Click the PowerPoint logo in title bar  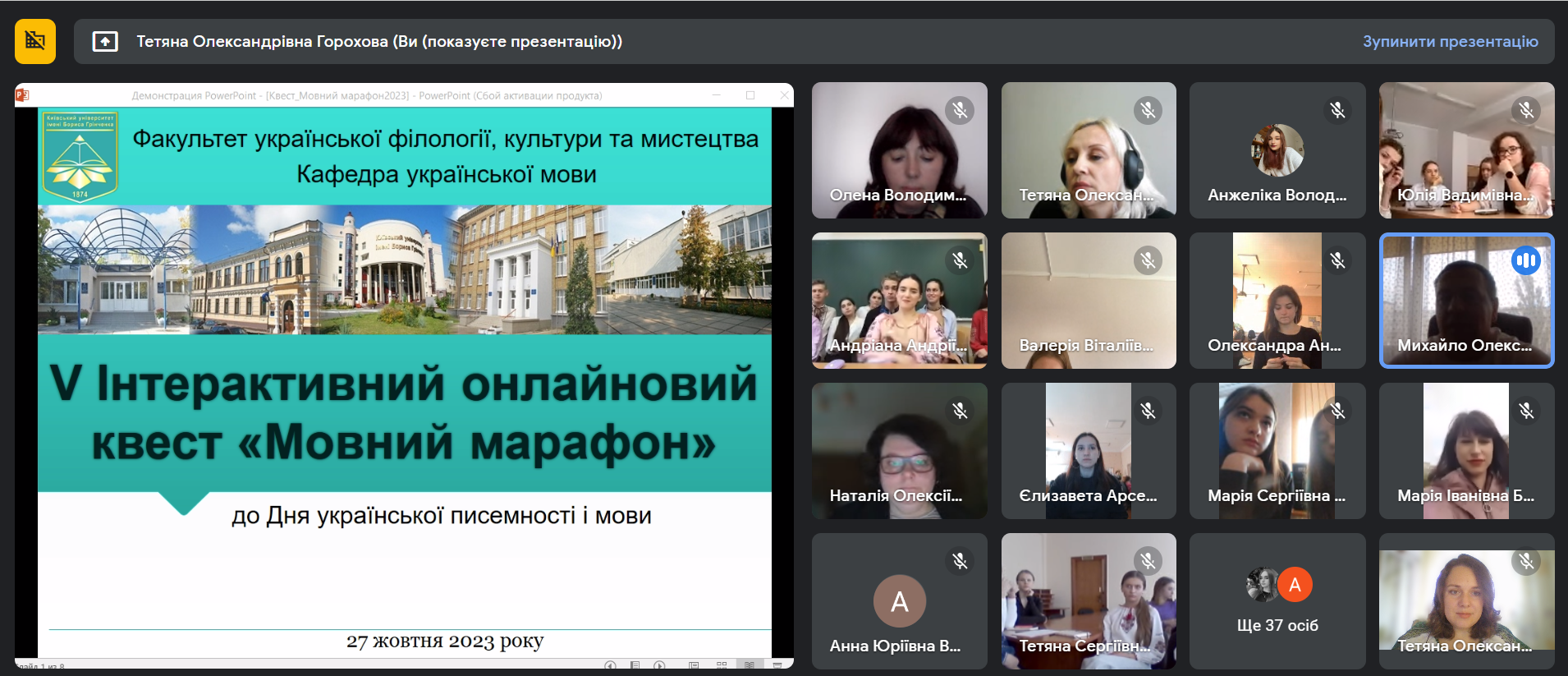tap(22, 95)
